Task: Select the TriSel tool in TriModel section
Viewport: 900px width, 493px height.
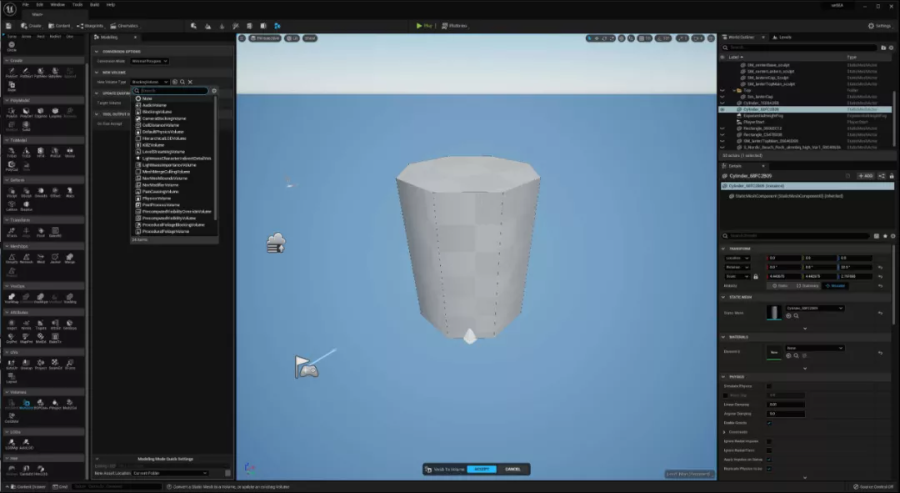Action: (11, 153)
